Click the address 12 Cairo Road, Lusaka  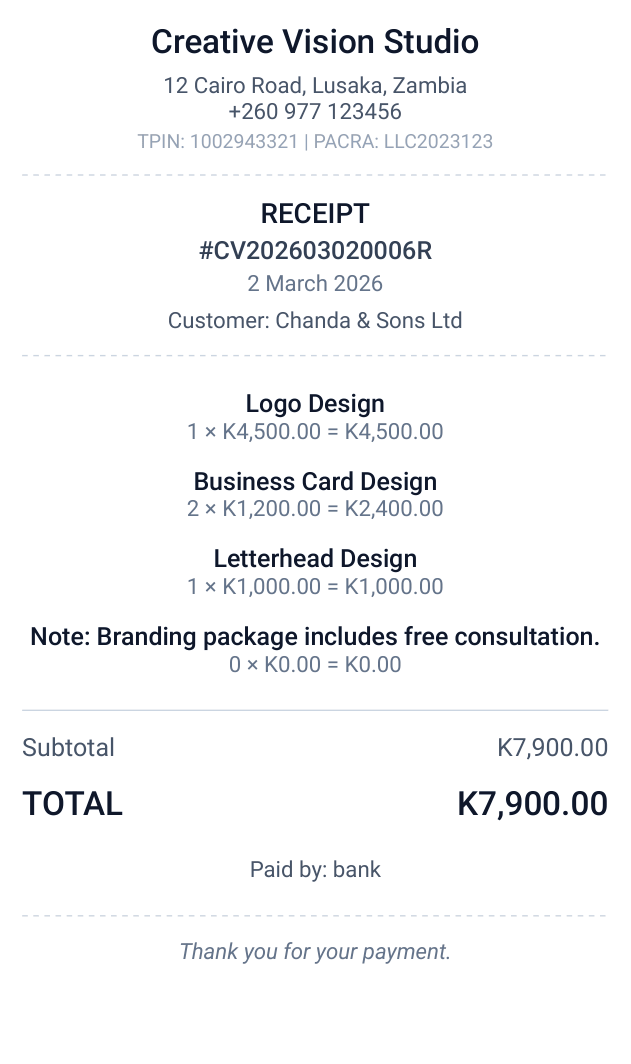[315, 86]
